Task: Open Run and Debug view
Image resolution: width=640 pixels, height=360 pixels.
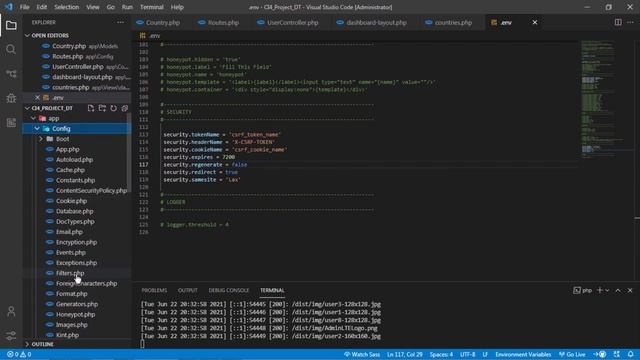Action: click(11, 98)
